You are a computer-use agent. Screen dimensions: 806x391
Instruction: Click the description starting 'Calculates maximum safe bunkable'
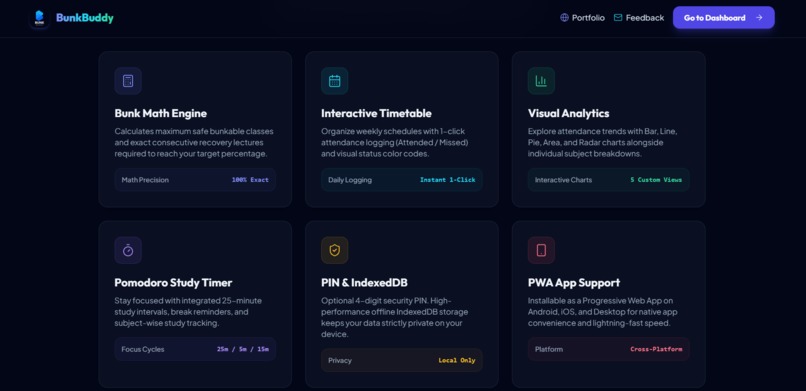tap(194, 142)
